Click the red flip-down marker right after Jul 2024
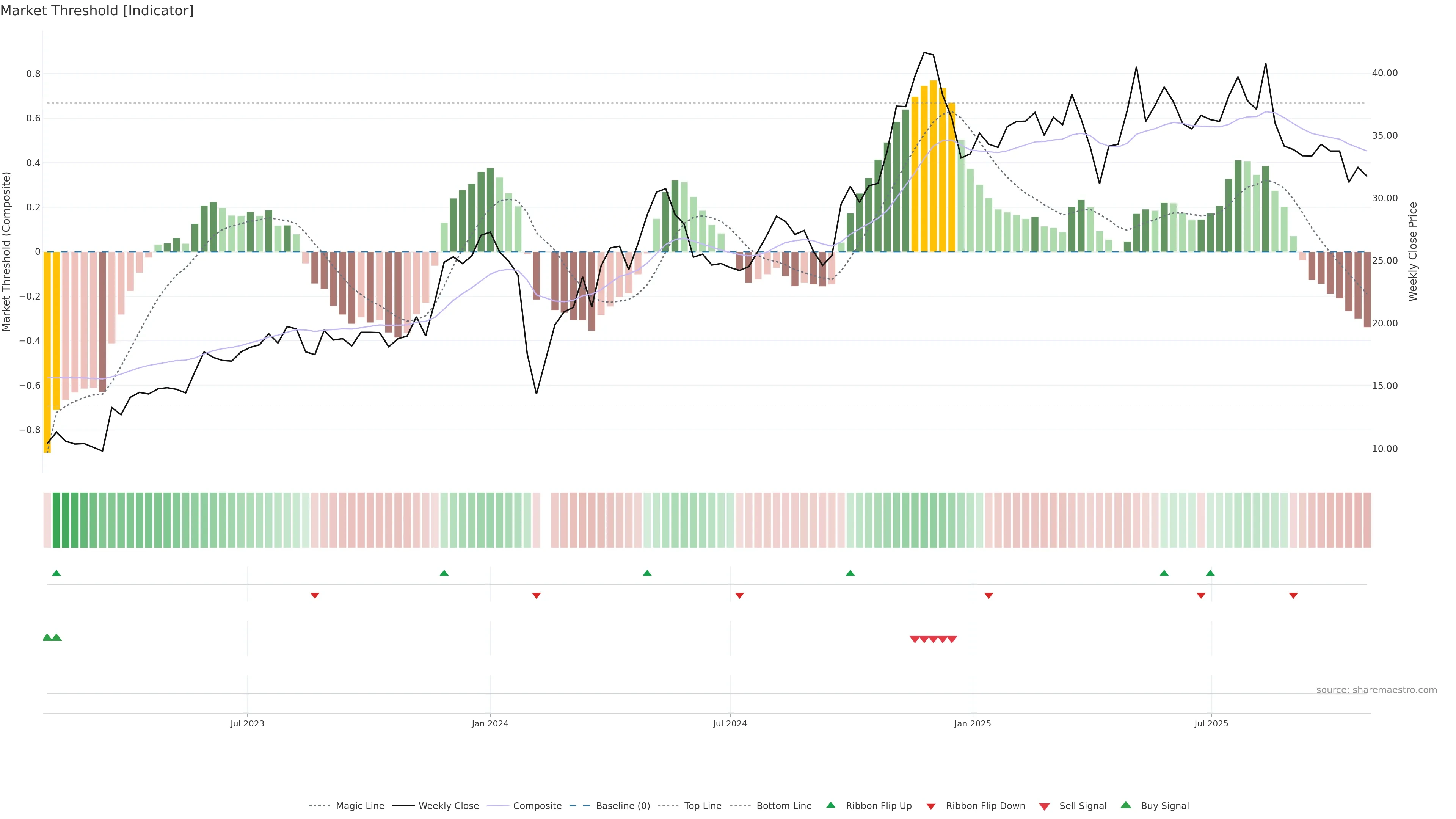Image resolution: width=1456 pixels, height=819 pixels. pyautogui.click(x=739, y=595)
